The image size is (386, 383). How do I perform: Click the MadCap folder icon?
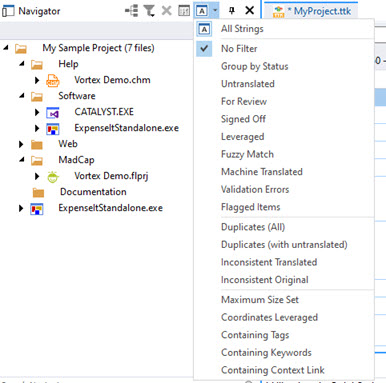37,161
